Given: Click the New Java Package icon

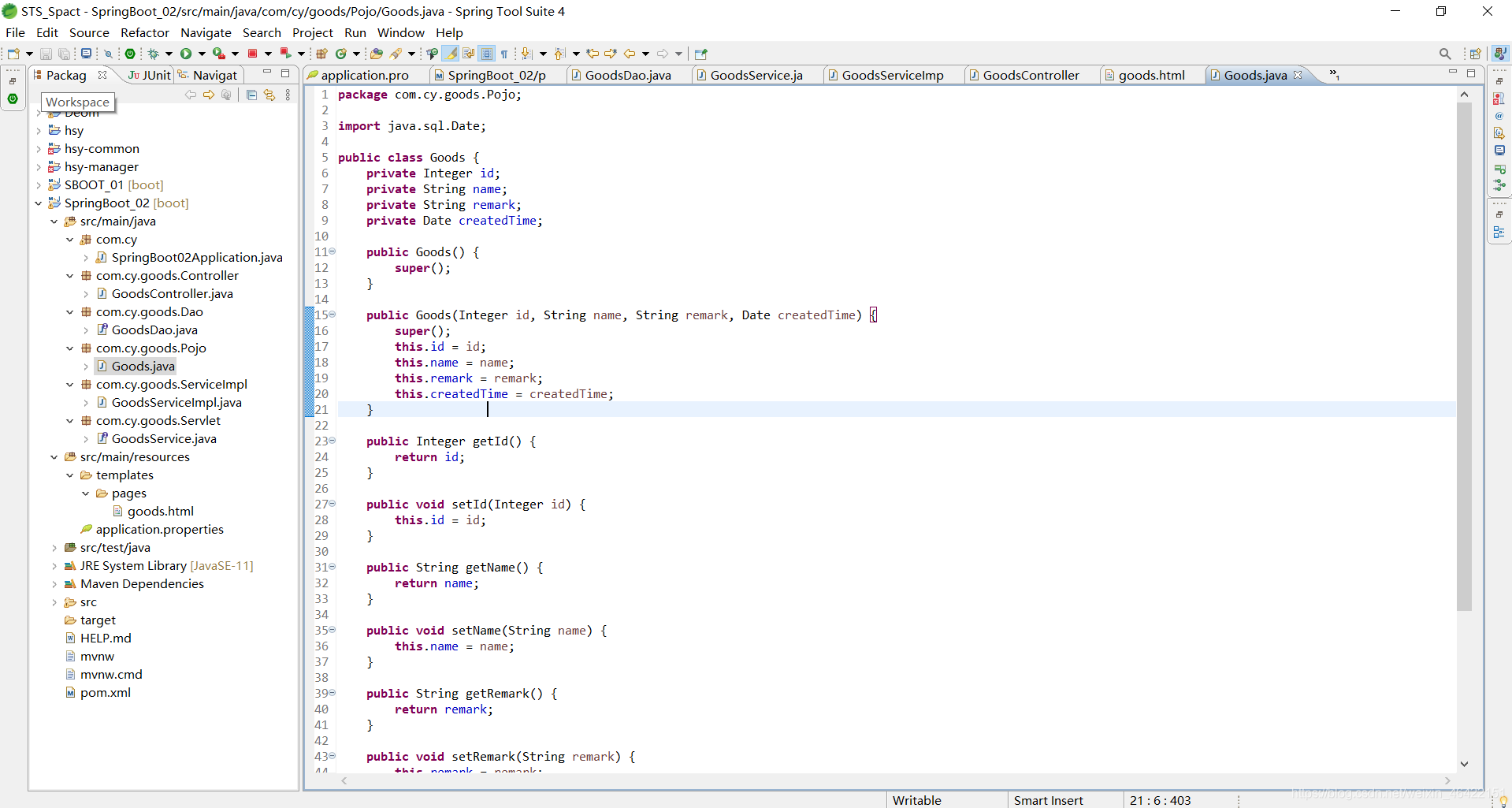Looking at the screenshot, I should (321, 54).
